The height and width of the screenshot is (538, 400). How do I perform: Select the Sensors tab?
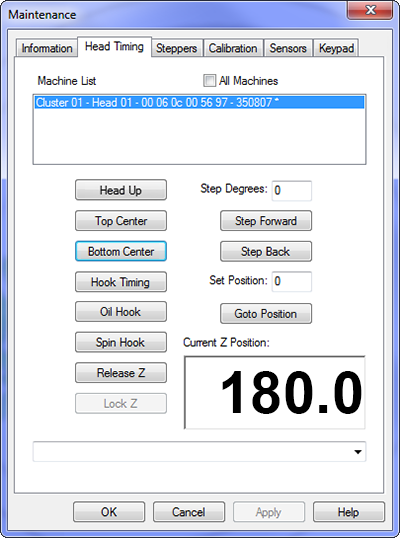[288, 48]
